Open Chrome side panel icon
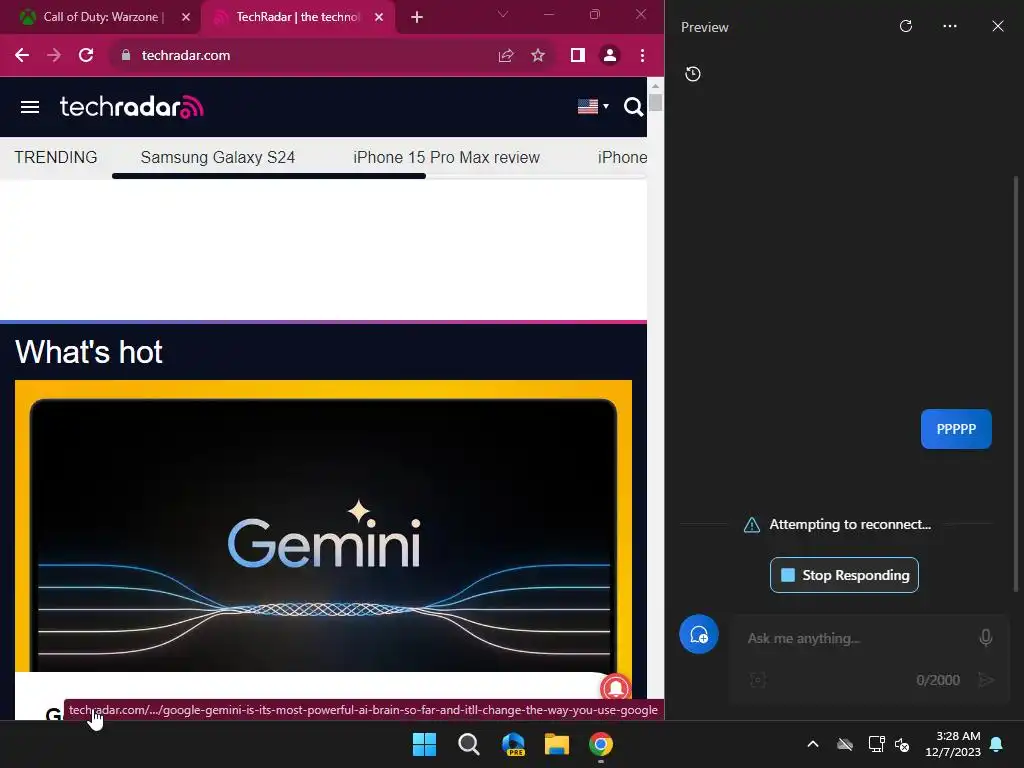The image size is (1024, 768). (x=577, y=56)
